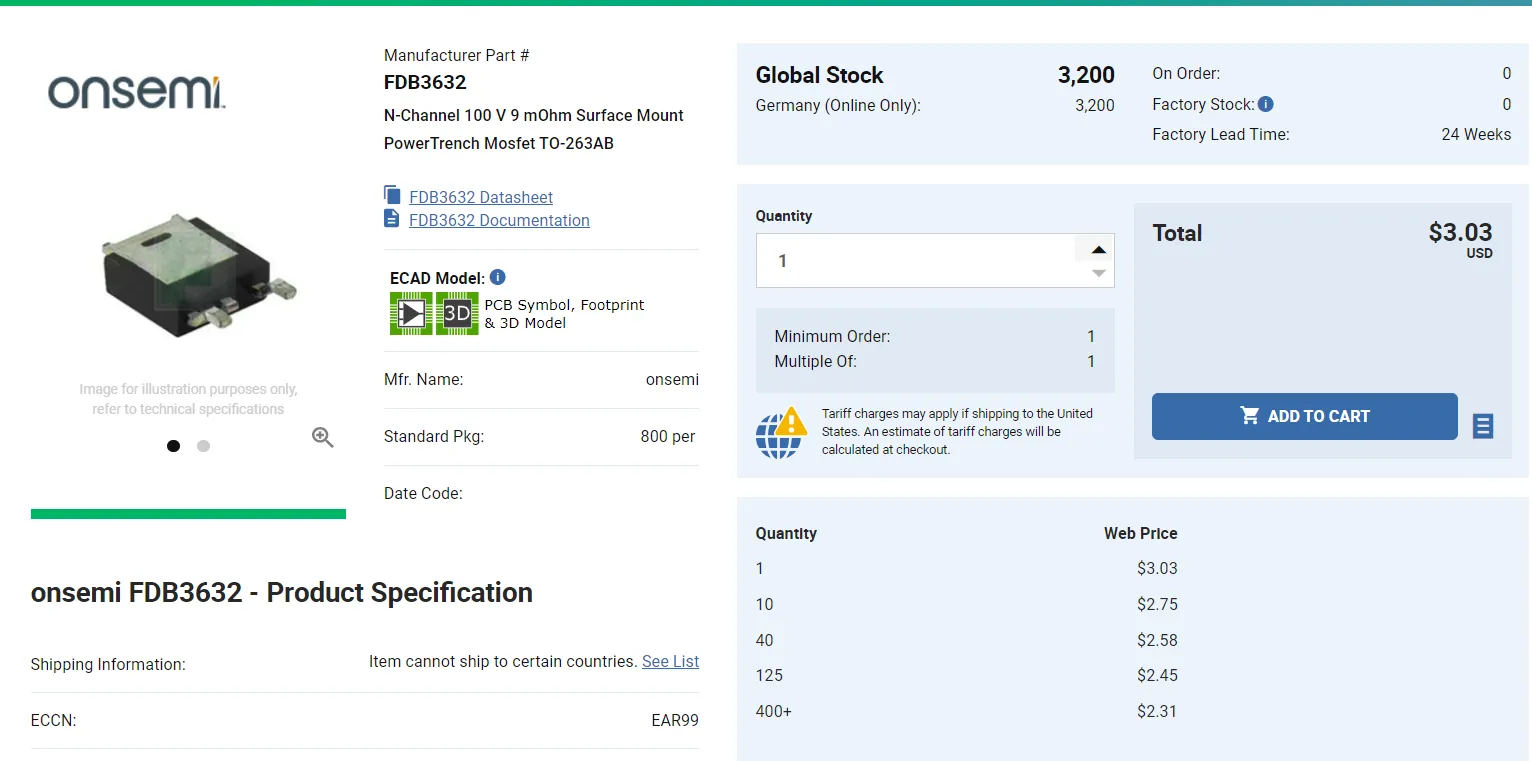Click the Minimum Order label
The width and height of the screenshot is (1532, 761).
pyautogui.click(x=832, y=336)
